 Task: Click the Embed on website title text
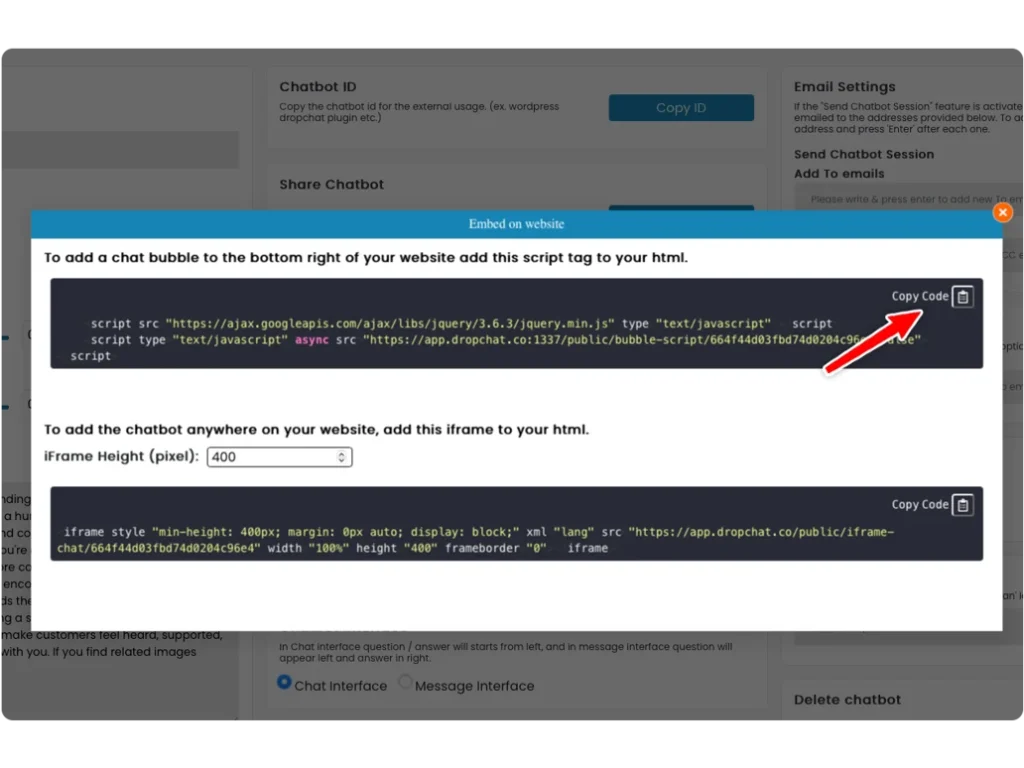coord(516,224)
